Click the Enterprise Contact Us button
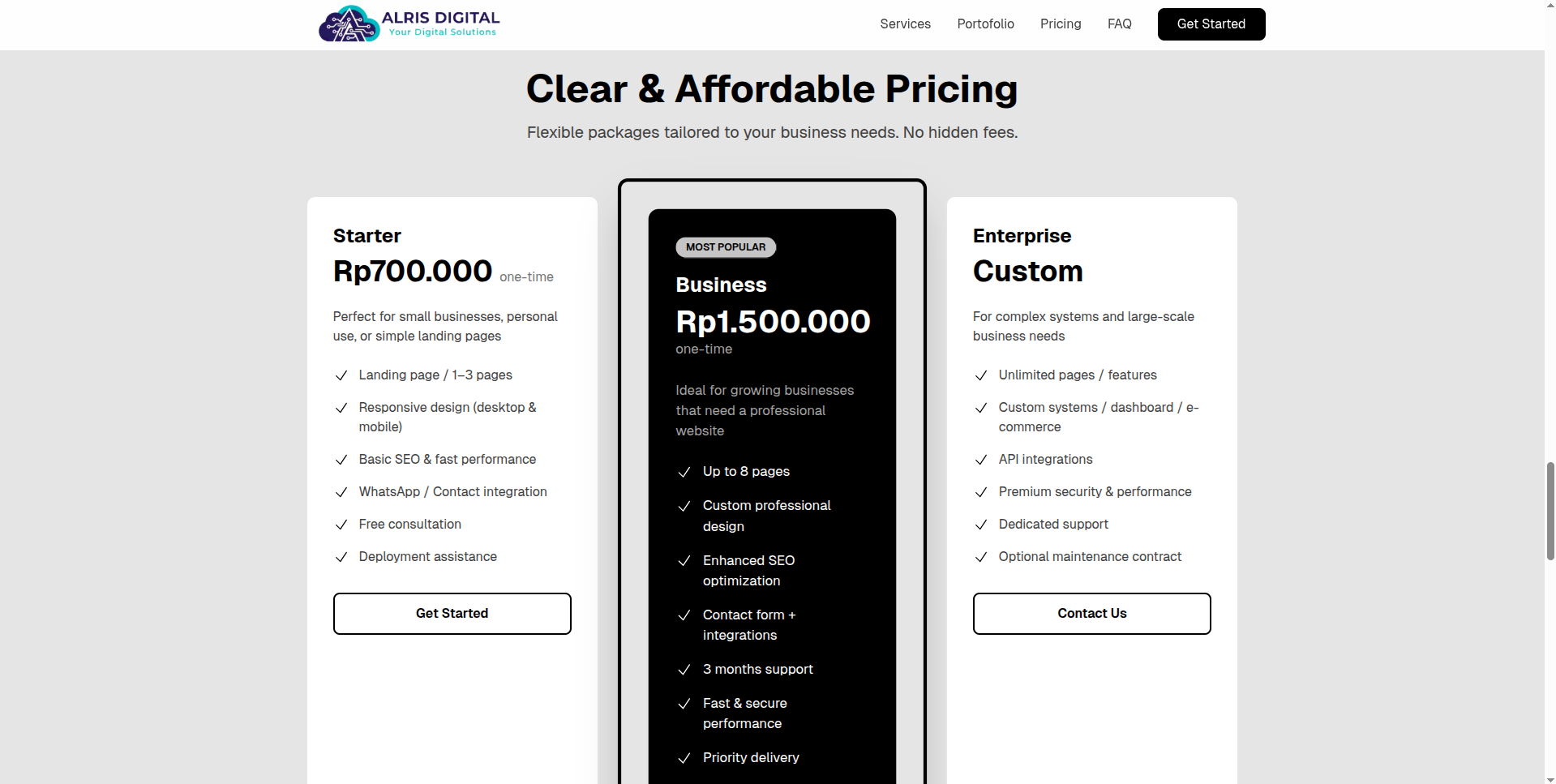Screen dimensions: 1556x784 pos(1091,614)
